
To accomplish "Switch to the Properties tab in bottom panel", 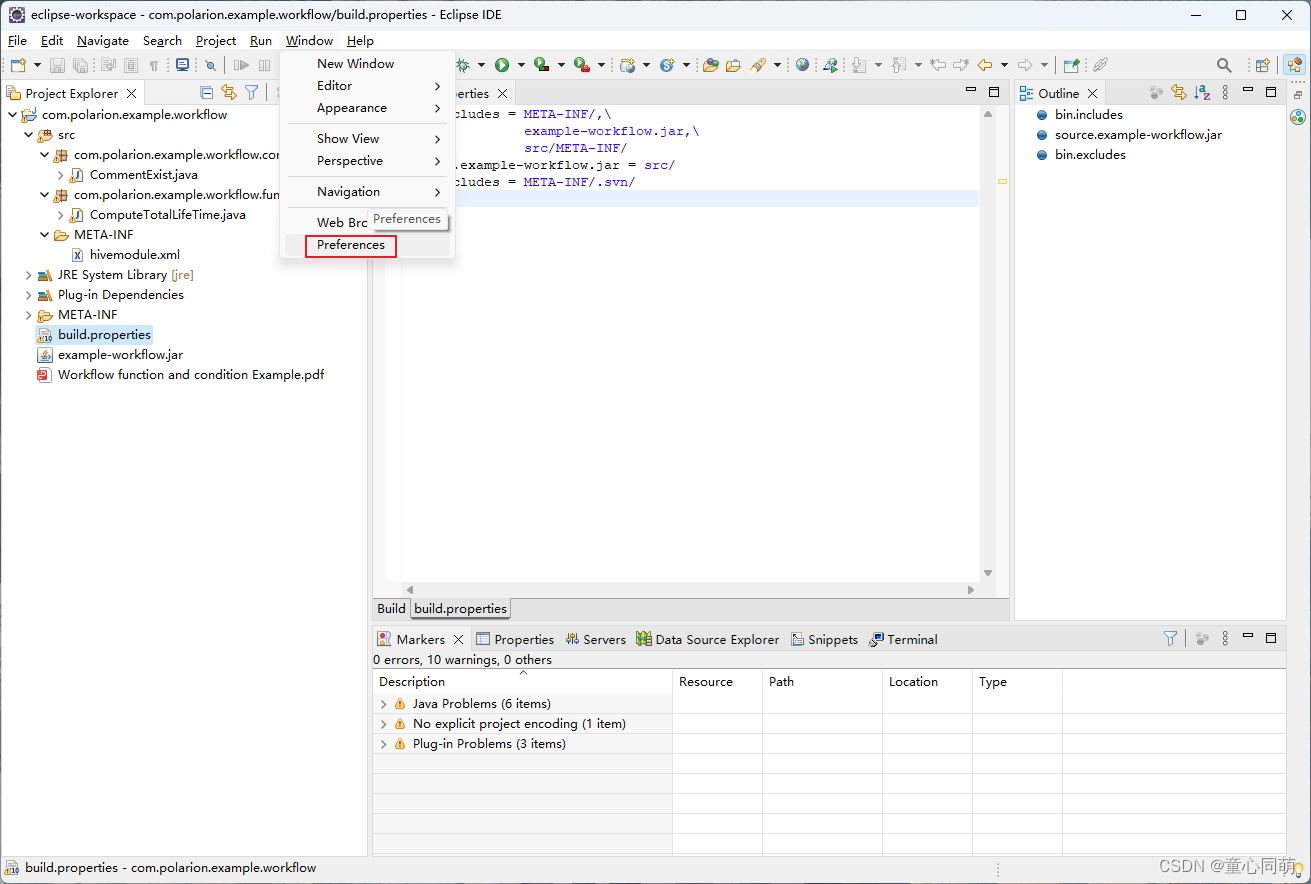I will [x=514, y=639].
